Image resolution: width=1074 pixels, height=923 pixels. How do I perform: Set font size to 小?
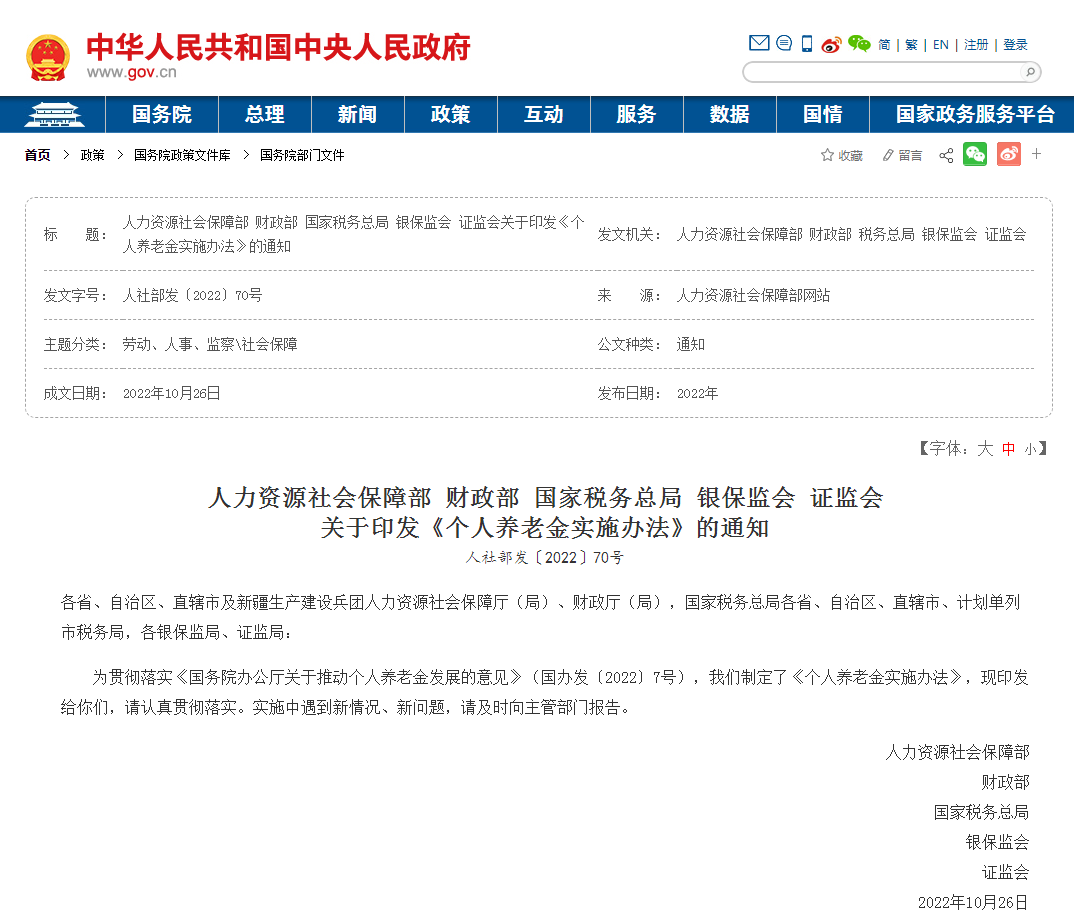(1030, 449)
